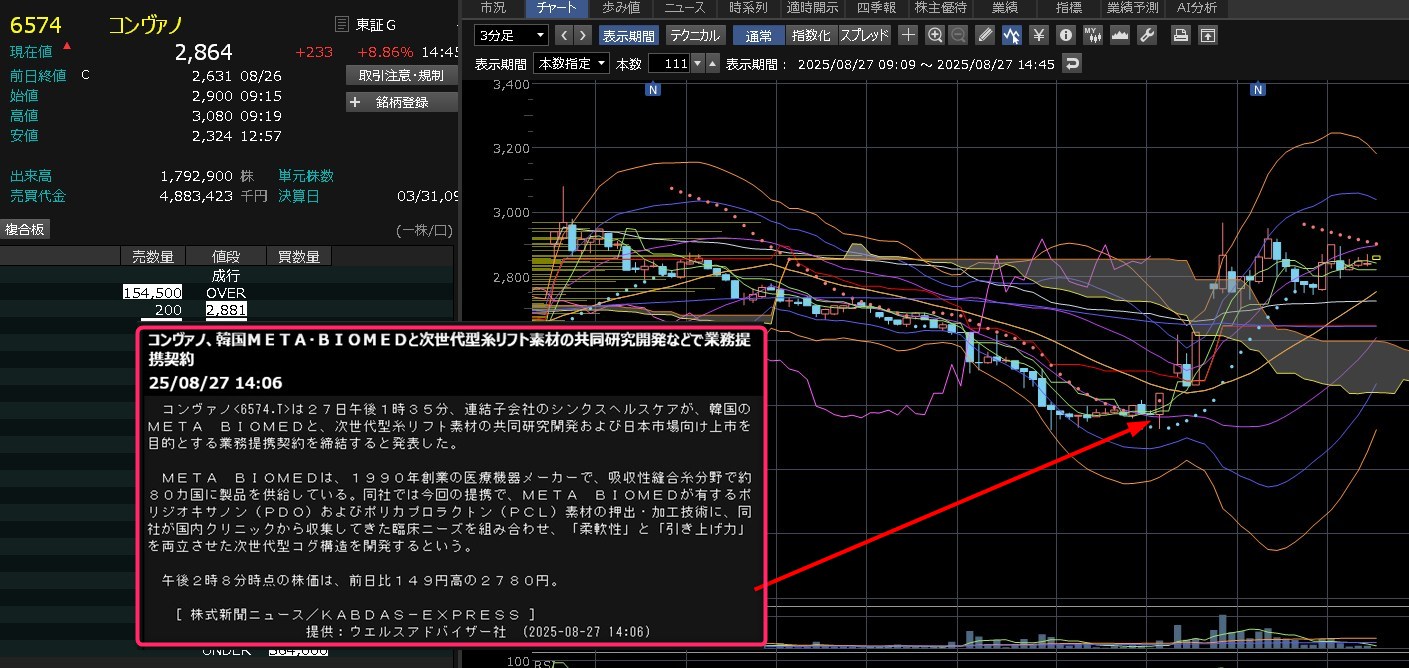Open the 適時開示 tab
Screen dimensions: 1409x668
(811, 8)
